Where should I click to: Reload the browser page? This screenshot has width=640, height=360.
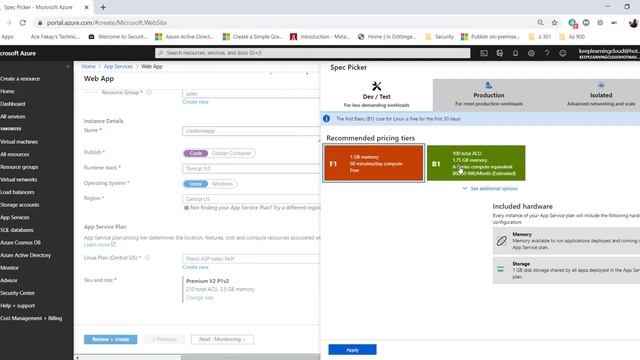[23, 23]
